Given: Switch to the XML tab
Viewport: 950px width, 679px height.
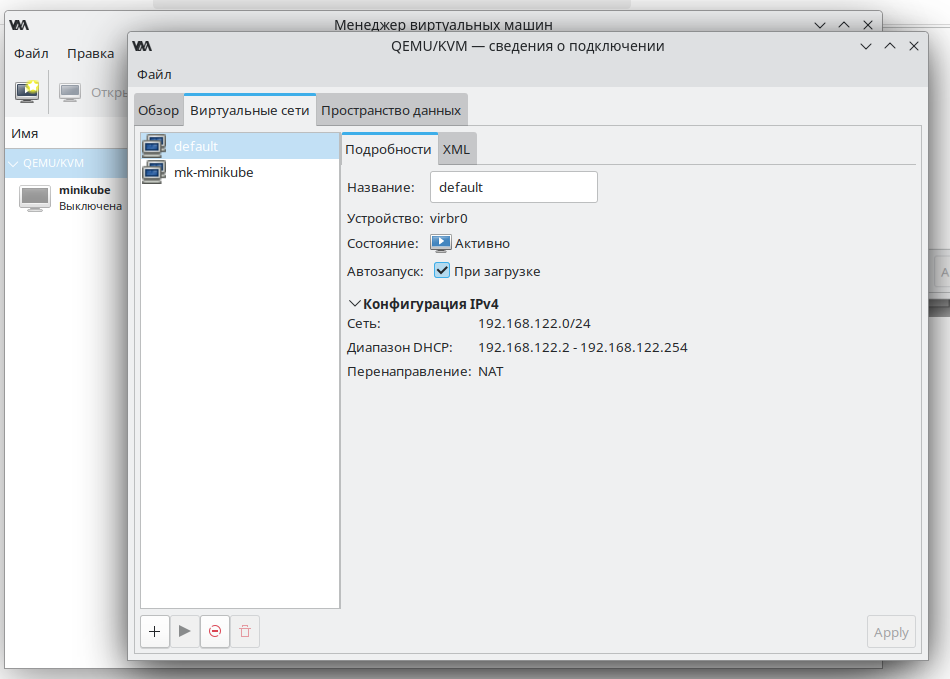Looking at the screenshot, I should point(456,149).
